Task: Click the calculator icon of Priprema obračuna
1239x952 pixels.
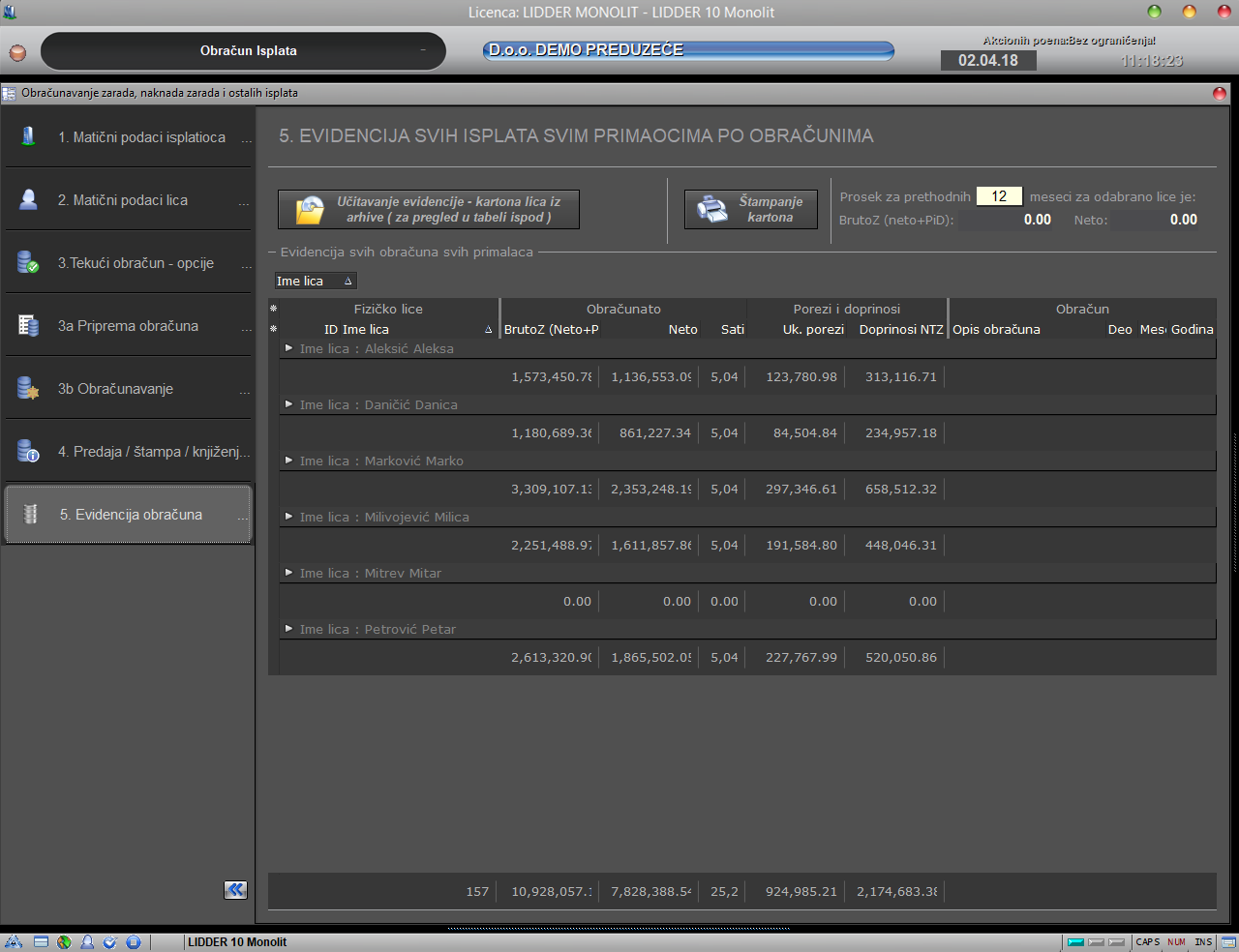Action: pos(28,325)
